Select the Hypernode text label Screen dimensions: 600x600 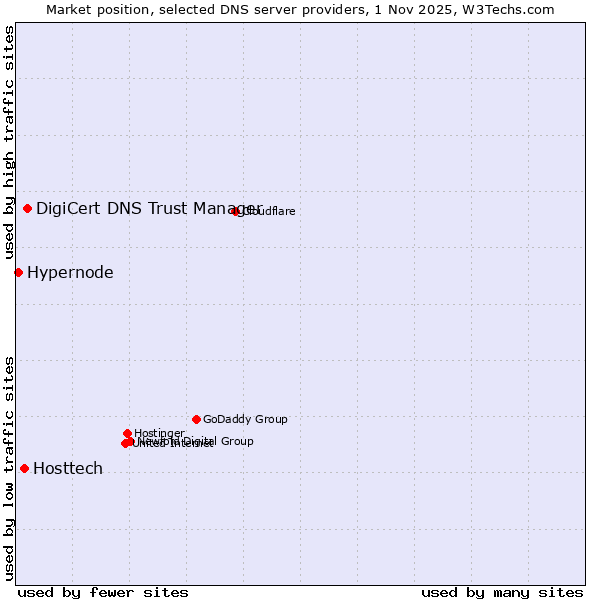click(x=70, y=272)
